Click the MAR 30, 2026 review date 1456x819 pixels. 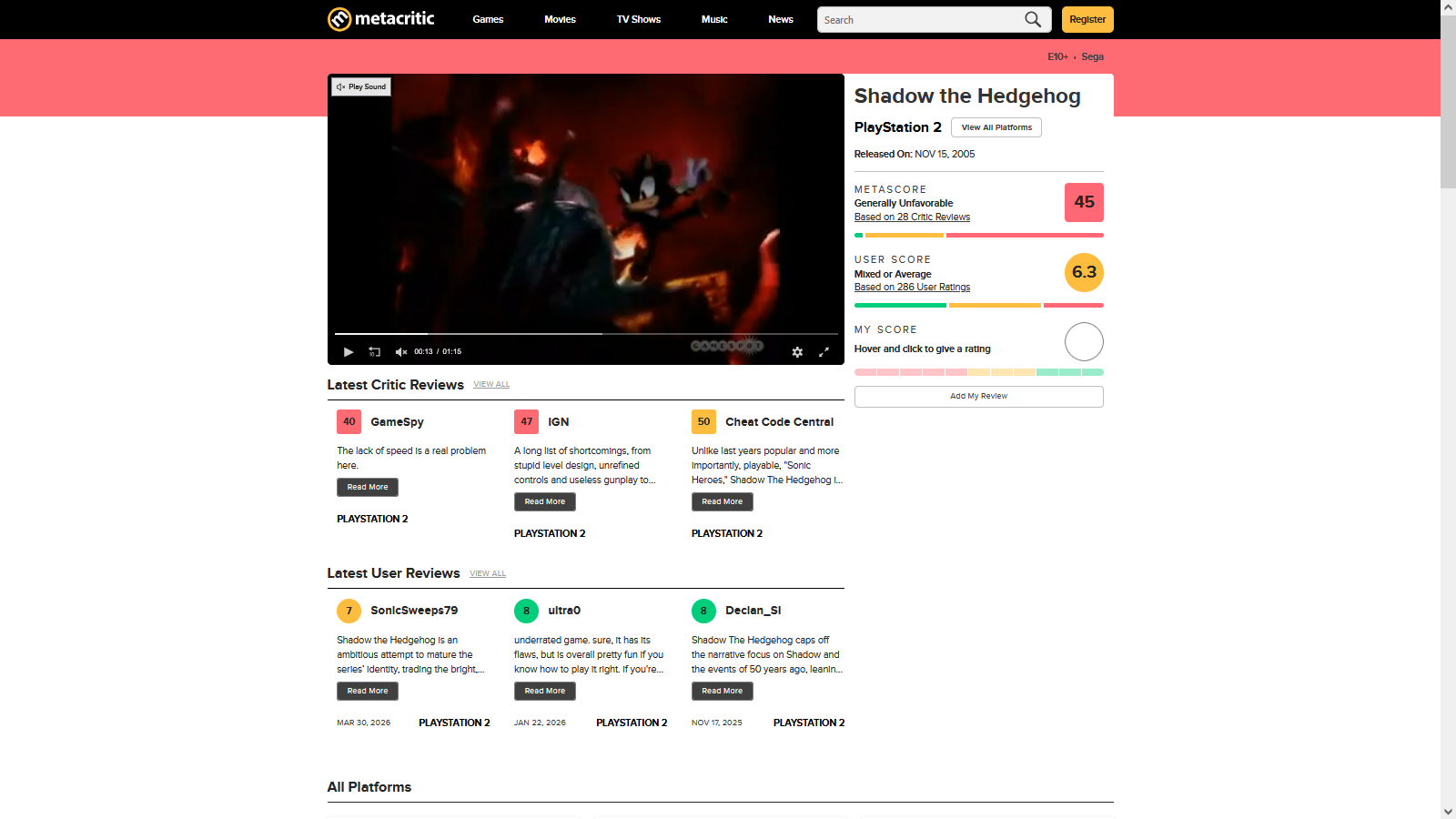click(364, 723)
